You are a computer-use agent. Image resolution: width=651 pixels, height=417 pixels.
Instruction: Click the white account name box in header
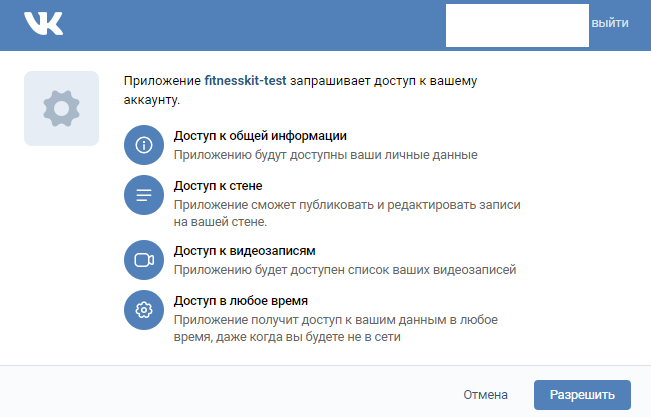click(517, 25)
